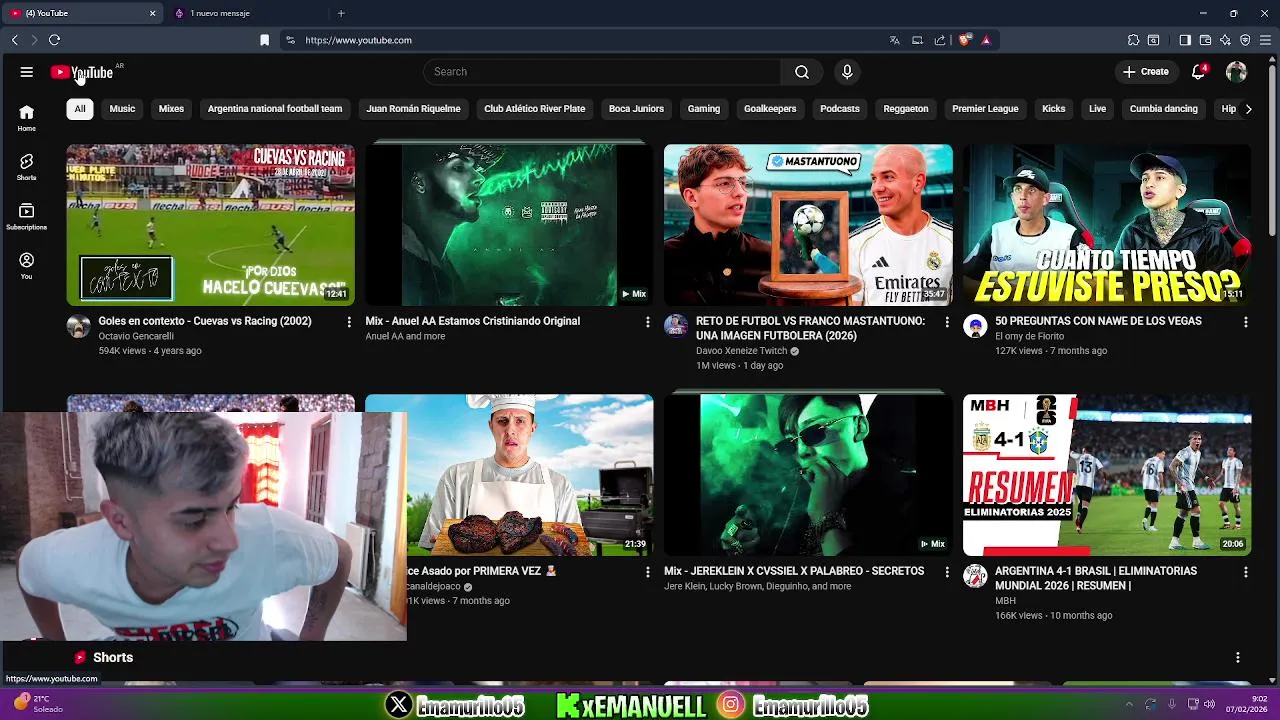The image size is (1280, 720).
Task: Click the page vertical scrollbar
Action: tap(1273, 150)
